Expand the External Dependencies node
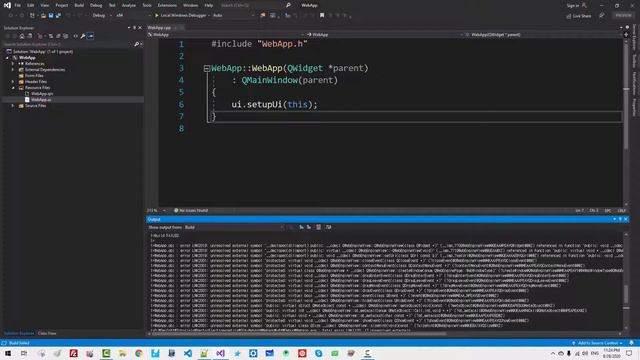Image resolution: width=640 pixels, height=360 pixels. pos(13,70)
